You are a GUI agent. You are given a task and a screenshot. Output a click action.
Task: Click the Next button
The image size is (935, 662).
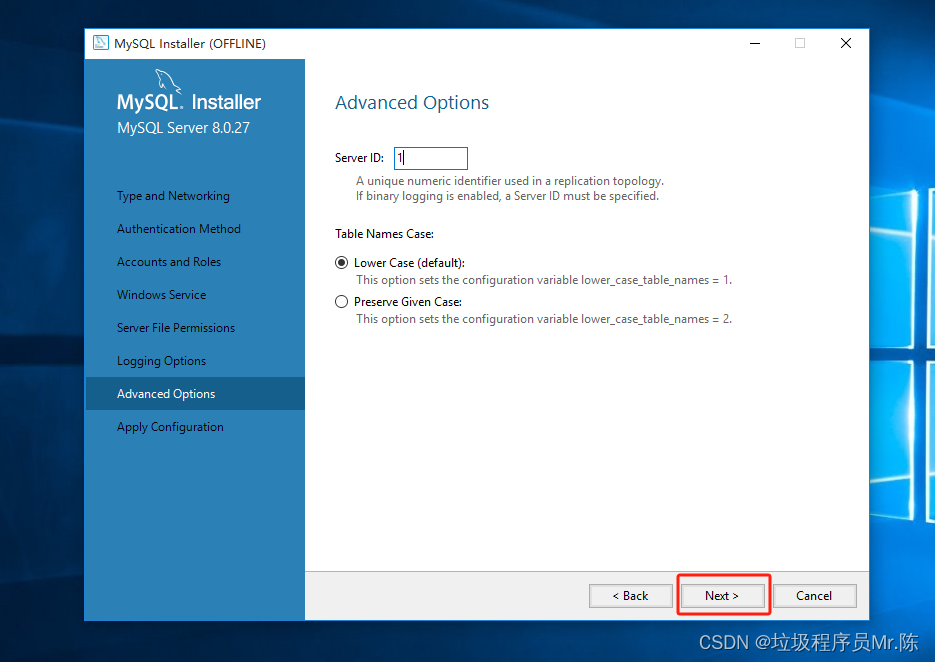pyautogui.click(x=722, y=596)
